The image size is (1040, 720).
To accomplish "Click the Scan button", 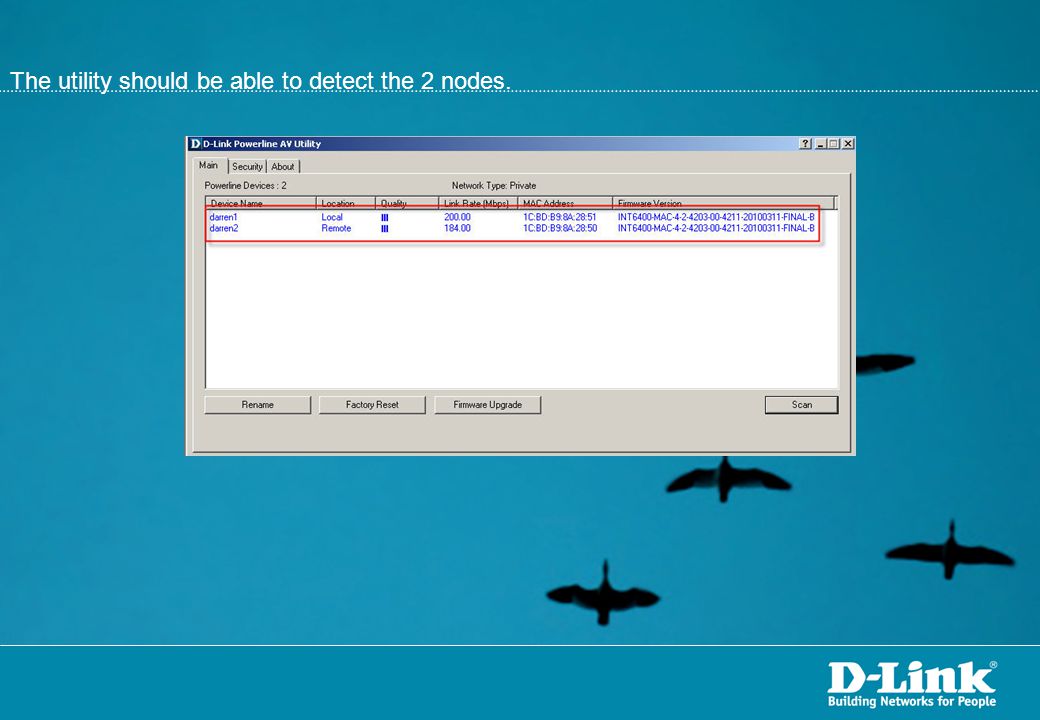I will tap(801, 404).
